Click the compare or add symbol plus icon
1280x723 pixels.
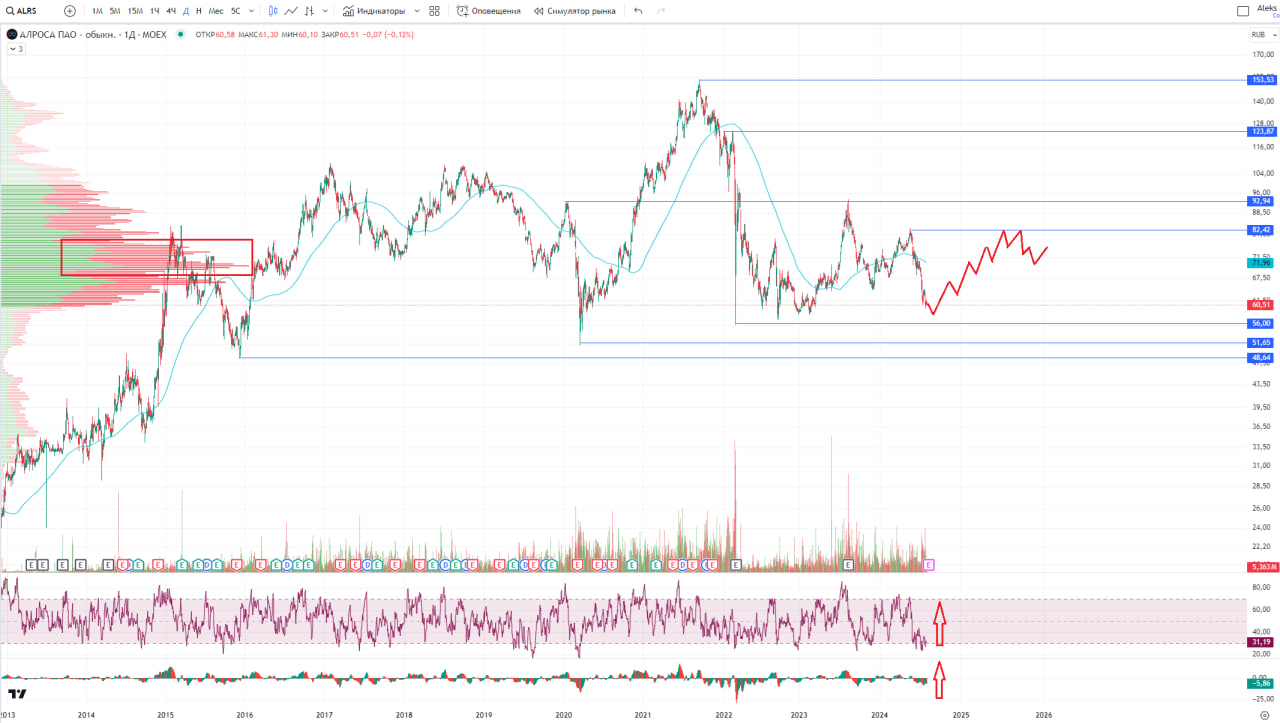click(x=70, y=11)
